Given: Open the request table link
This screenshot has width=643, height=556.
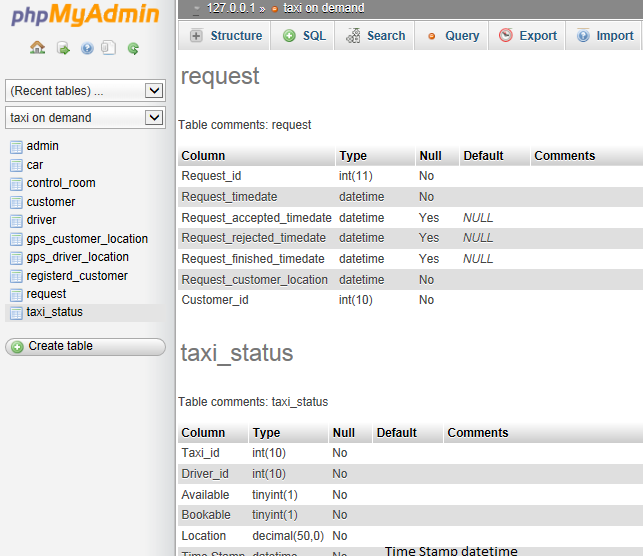Looking at the screenshot, I should [46, 294].
